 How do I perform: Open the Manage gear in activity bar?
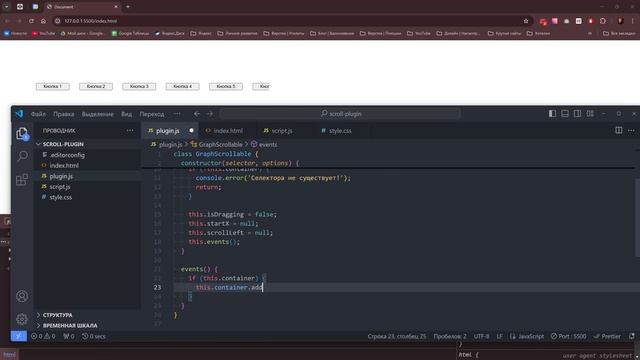point(22,319)
